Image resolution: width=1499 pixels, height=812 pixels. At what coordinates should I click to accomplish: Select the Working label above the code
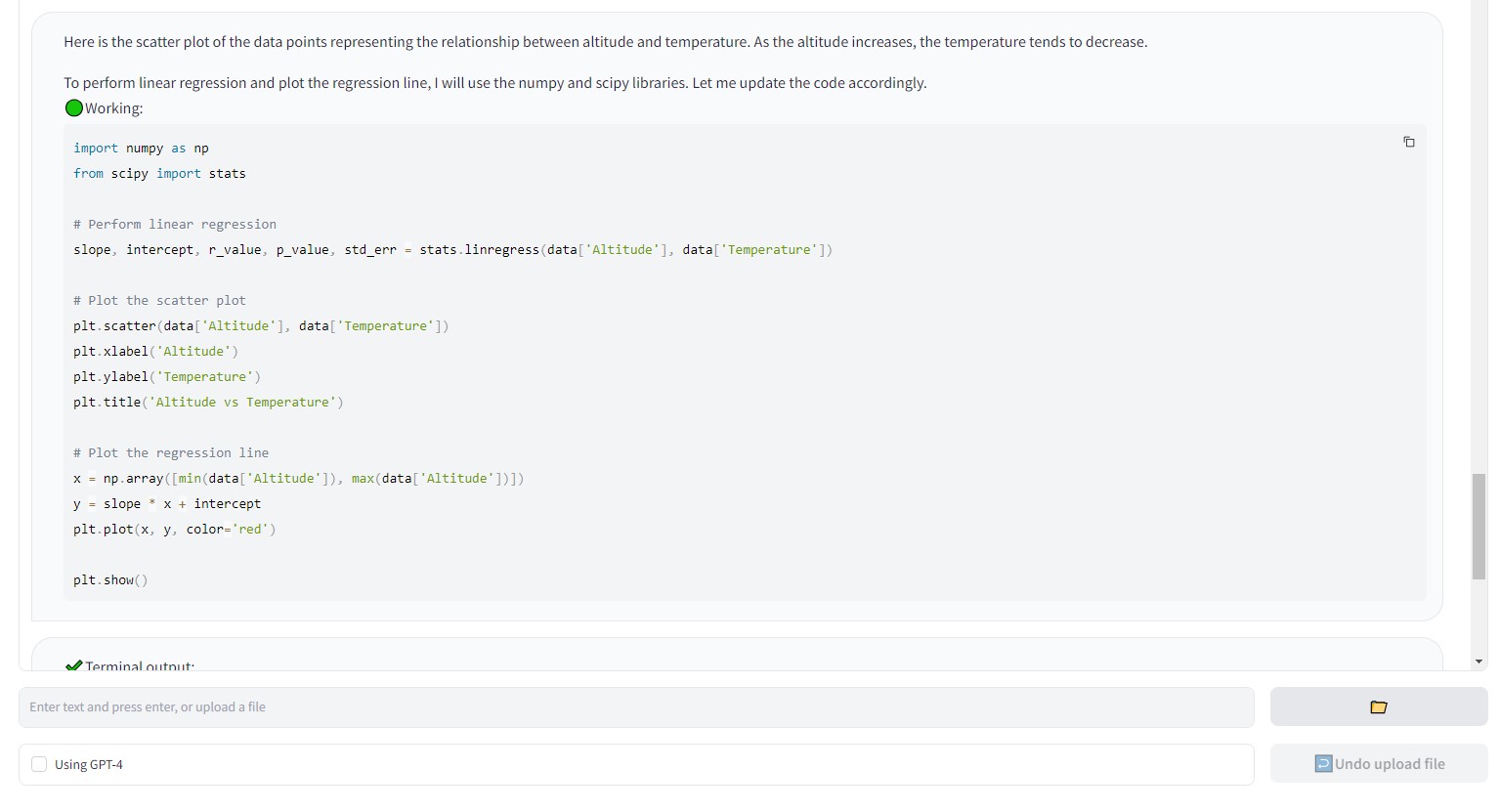pyautogui.click(x=113, y=107)
